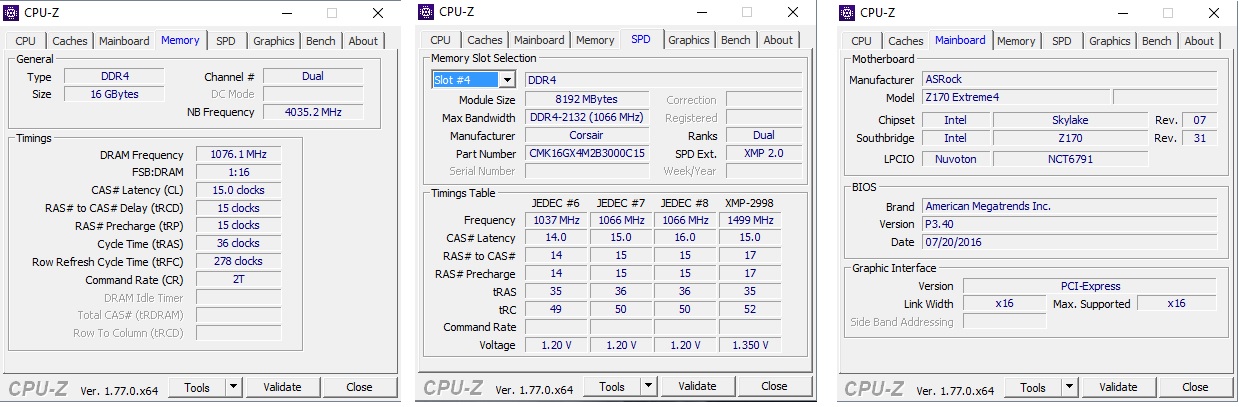This screenshot has height=407, width=1241.
Task: Expand Tools dropdown arrow in Memory window
Action: coord(233,387)
